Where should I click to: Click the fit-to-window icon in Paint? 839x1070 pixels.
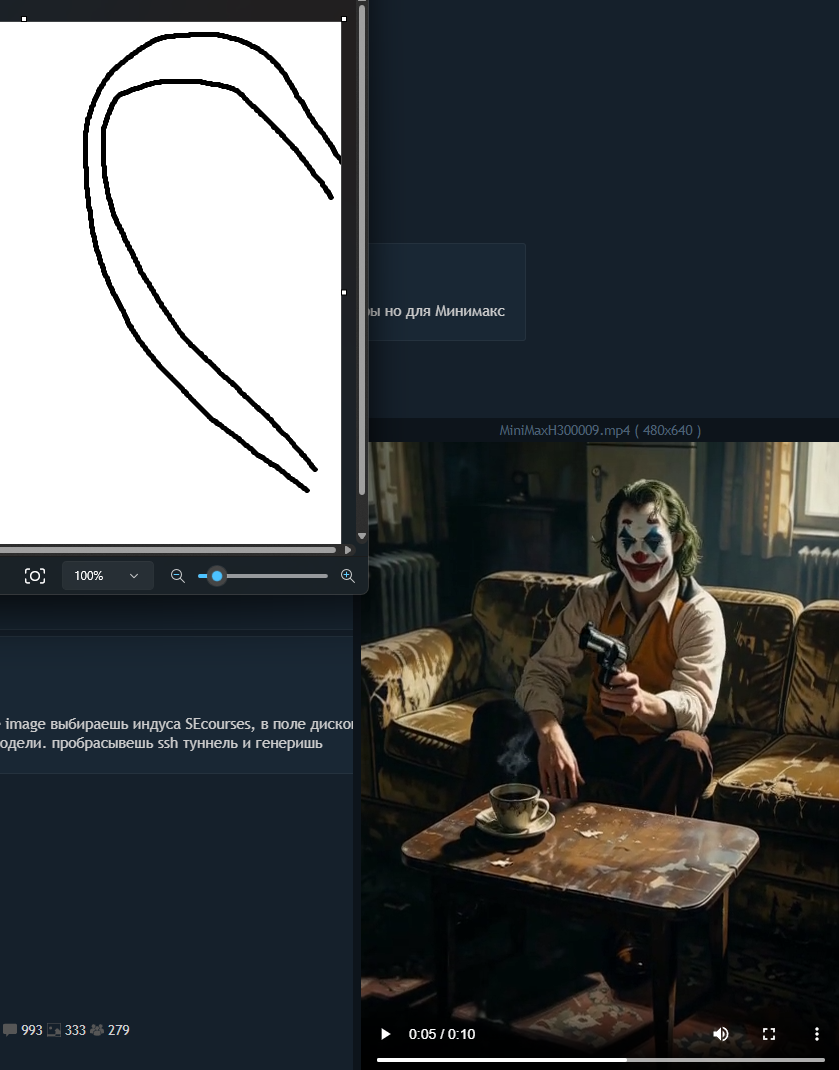[x=35, y=576]
